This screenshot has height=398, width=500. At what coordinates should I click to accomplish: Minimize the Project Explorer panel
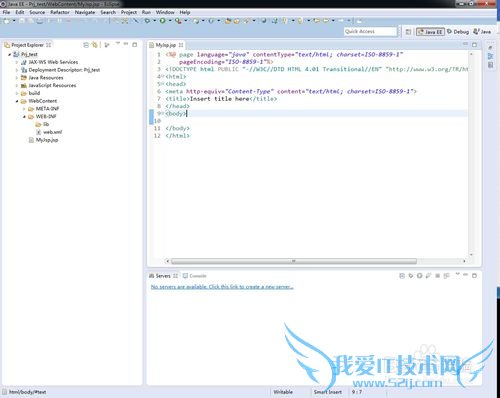tap(126, 44)
